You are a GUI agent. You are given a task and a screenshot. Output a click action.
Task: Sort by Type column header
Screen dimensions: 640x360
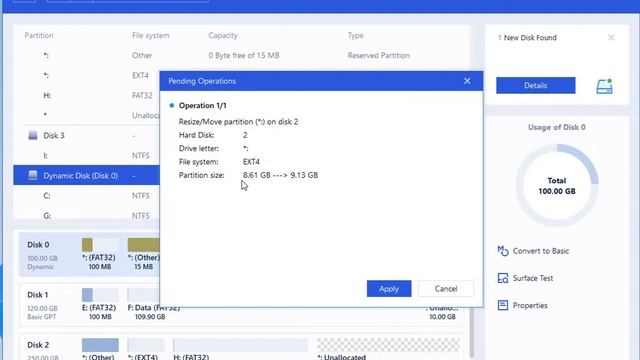pos(356,36)
